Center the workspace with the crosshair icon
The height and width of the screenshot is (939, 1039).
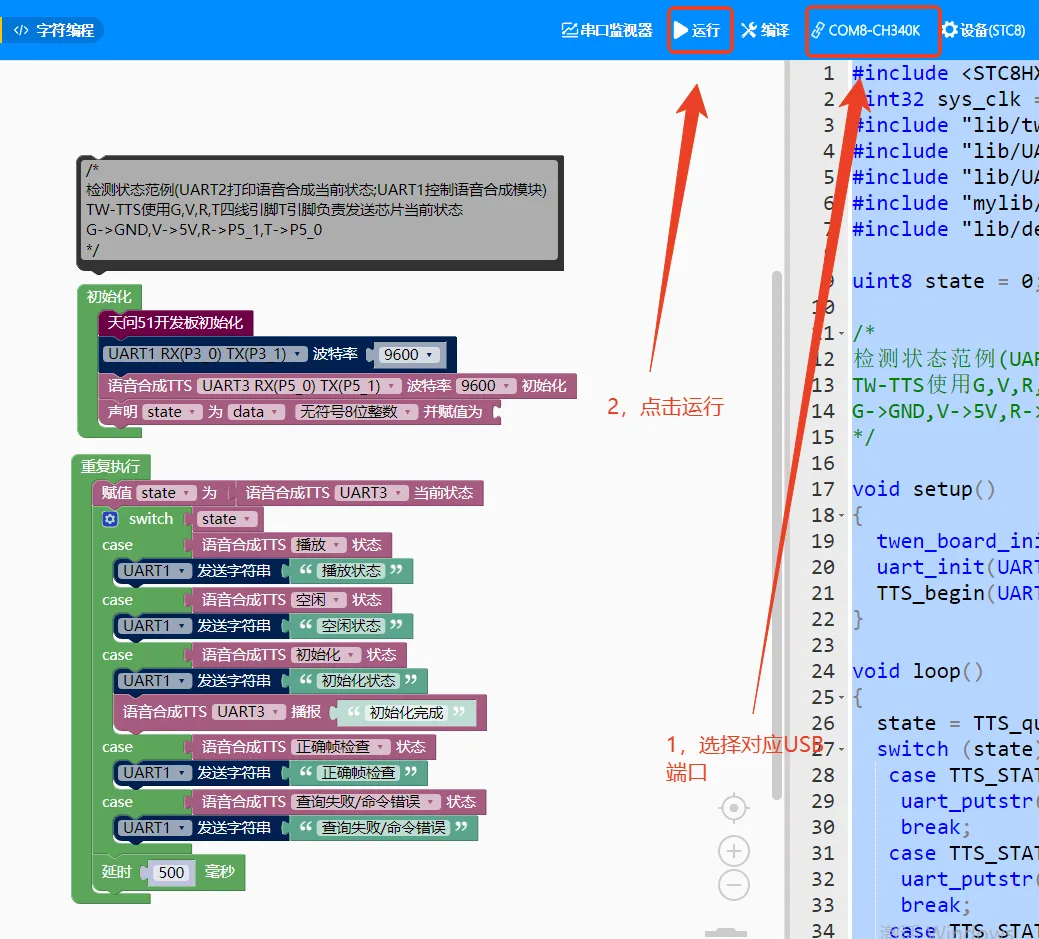coord(734,807)
